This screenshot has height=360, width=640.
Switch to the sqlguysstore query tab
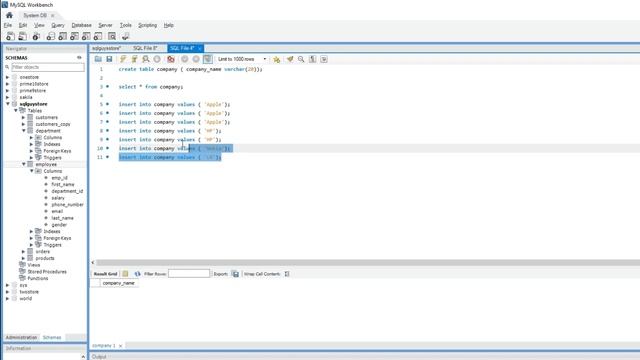click(x=107, y=48)
